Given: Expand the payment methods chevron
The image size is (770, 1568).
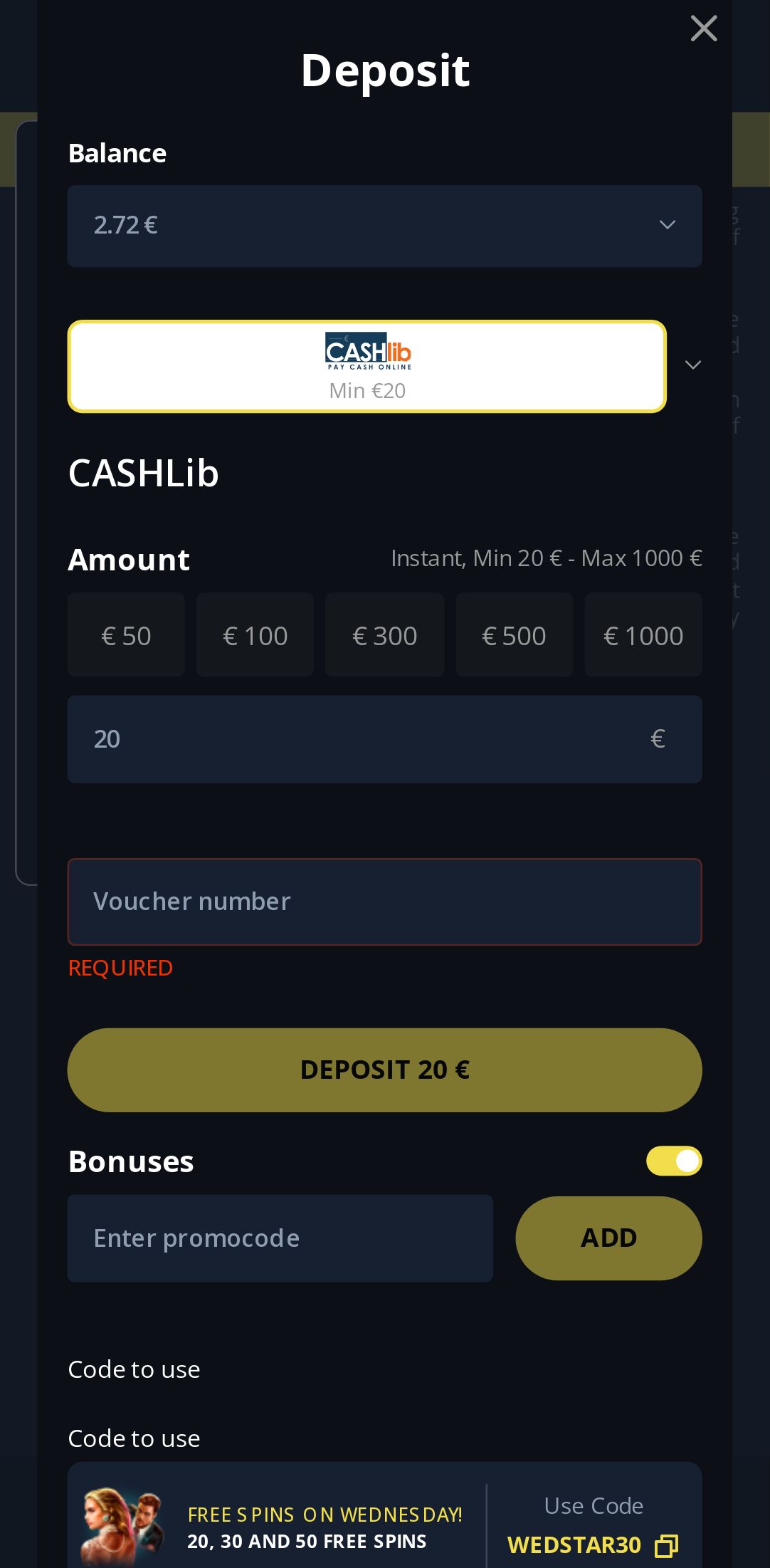Looking at the screenshot, I should pyautogui.click(x=692, y=365).
